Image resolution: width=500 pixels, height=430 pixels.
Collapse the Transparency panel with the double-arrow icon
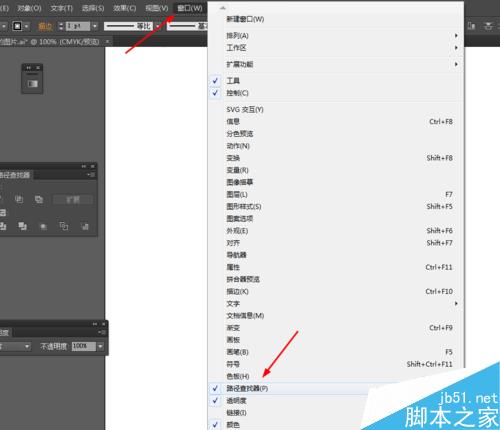(x=95, y=324)
